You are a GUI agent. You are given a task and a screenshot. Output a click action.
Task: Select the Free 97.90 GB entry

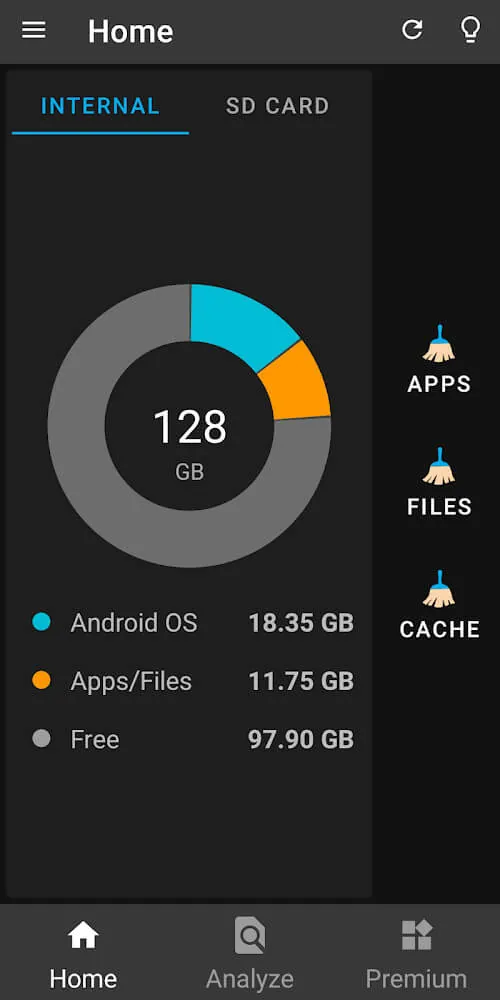pos(193,740)
